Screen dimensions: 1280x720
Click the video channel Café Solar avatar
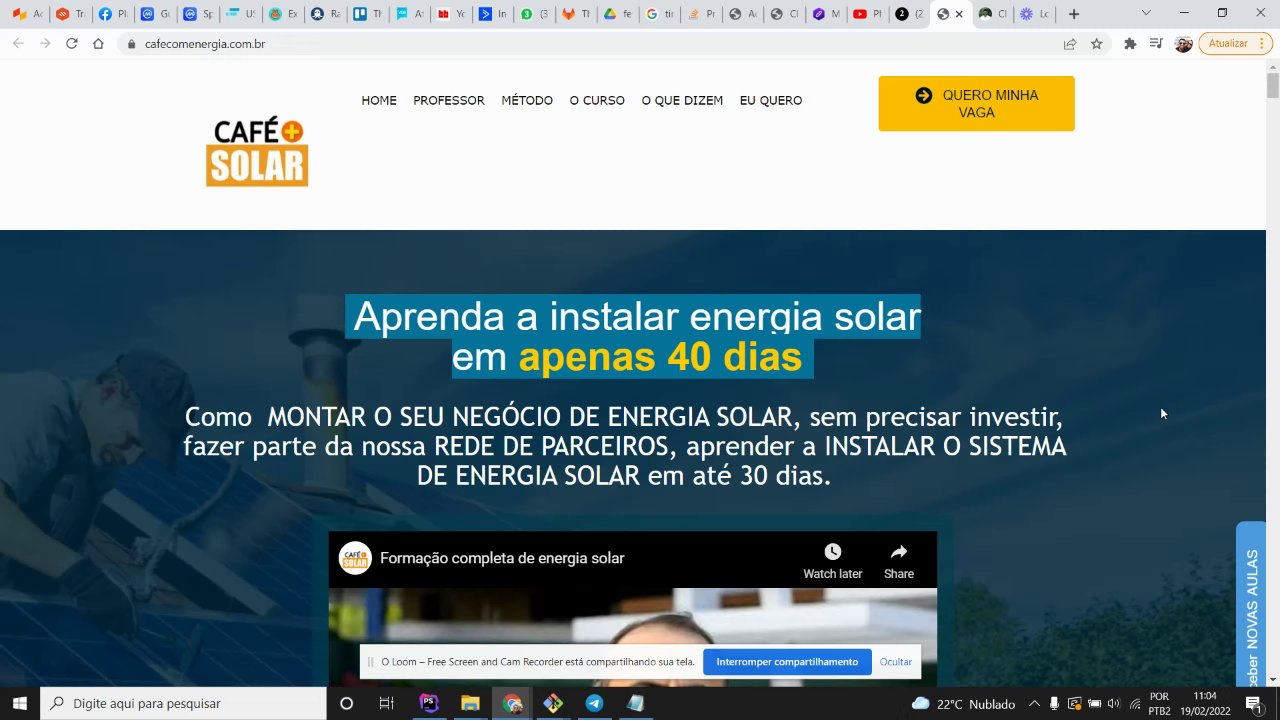(x=355, y=558)
